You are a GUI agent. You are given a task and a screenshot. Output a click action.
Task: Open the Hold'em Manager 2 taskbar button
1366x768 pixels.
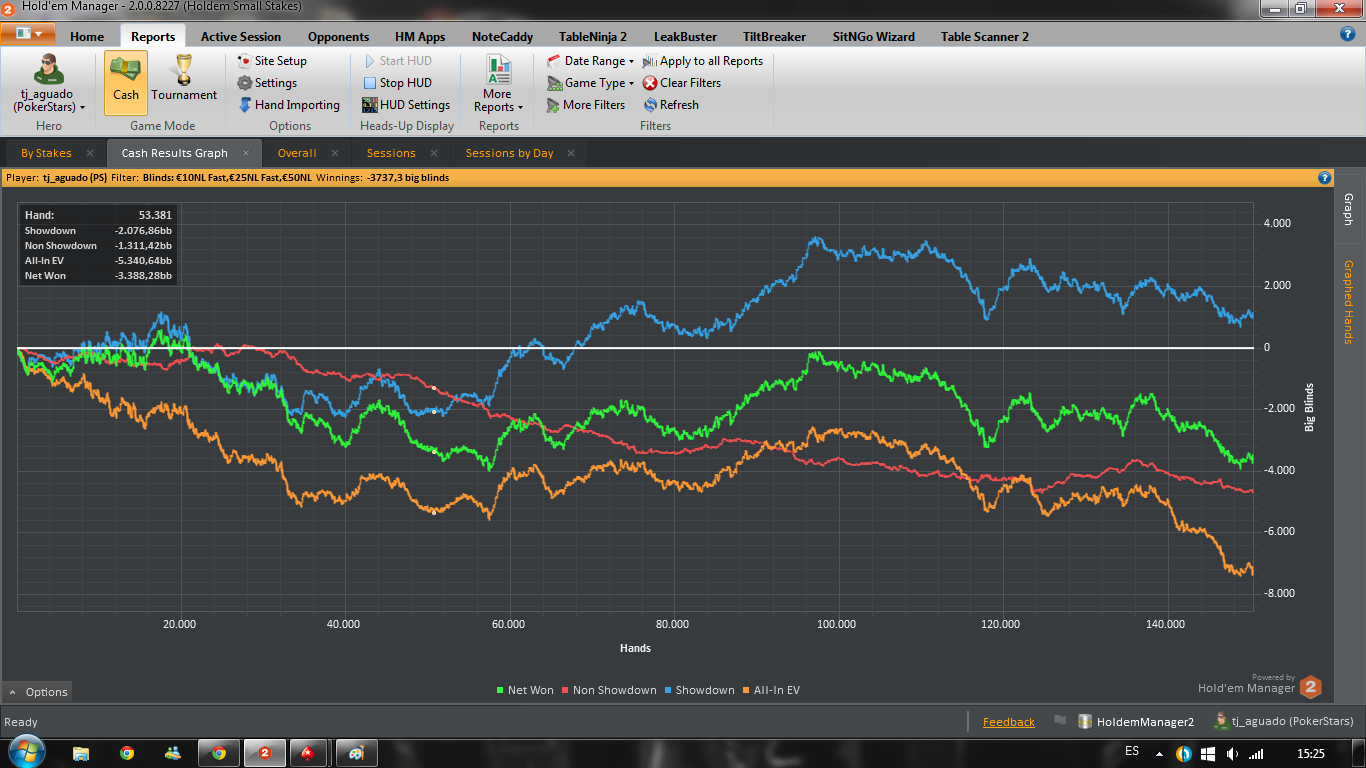(265, 753)
